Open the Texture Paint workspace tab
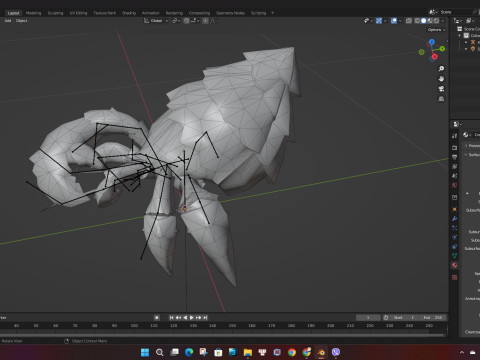Screen dimensions: 480x360 coord(105,13)
